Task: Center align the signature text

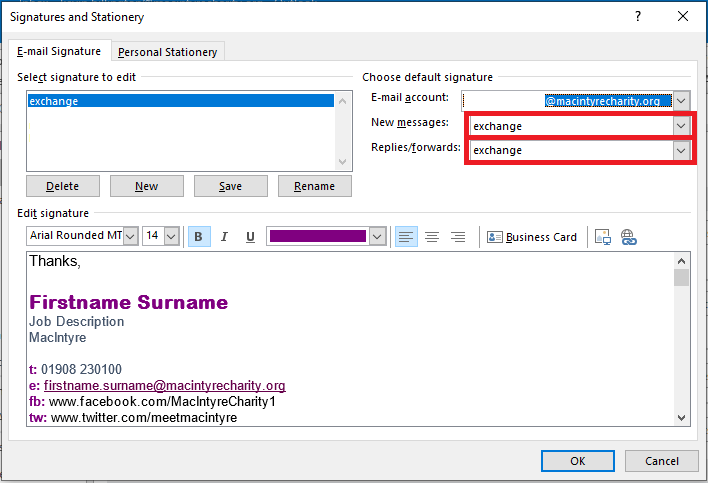Action: click(432, 237)
